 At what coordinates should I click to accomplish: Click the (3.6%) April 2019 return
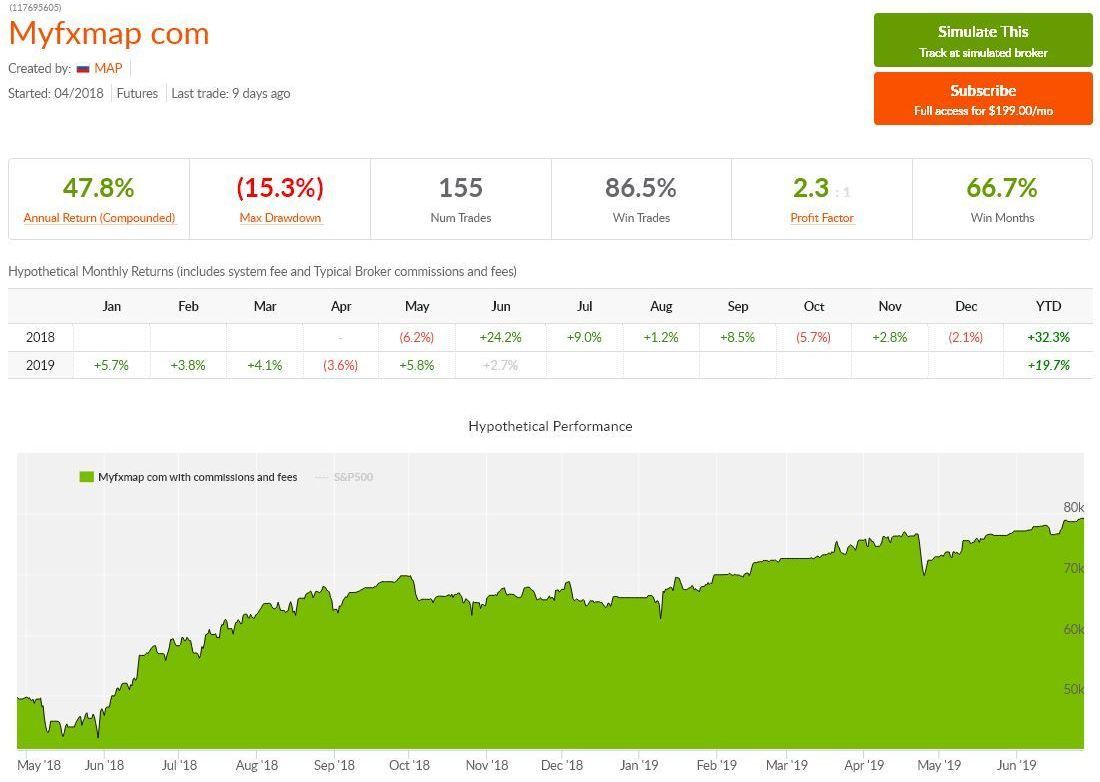point(340,365)
